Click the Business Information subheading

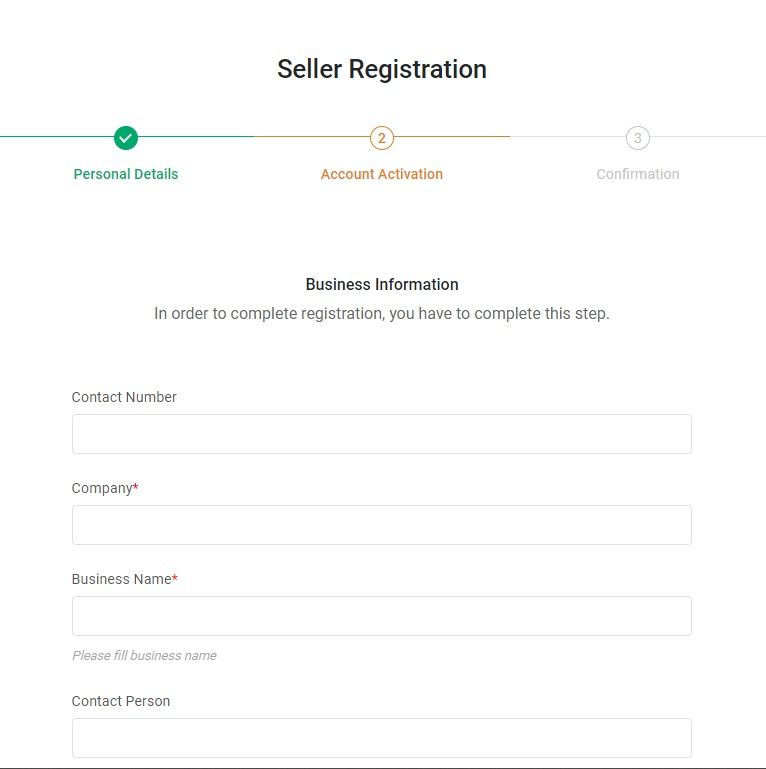(x=382, y=284)
